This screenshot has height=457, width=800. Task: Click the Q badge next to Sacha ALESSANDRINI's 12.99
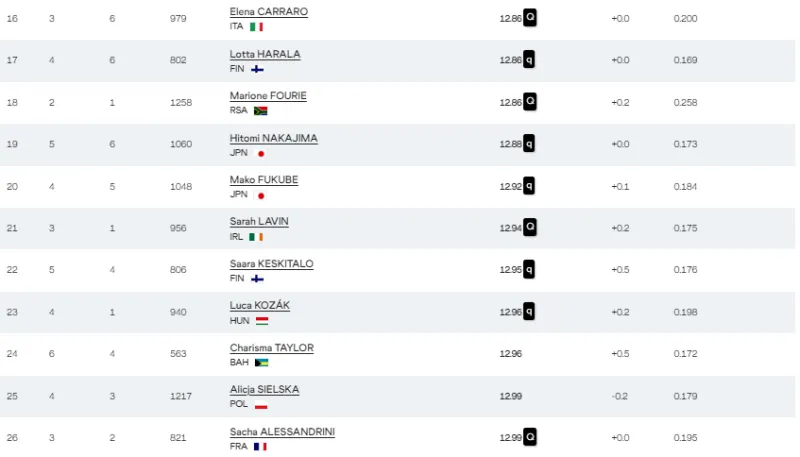coord(530,437)
